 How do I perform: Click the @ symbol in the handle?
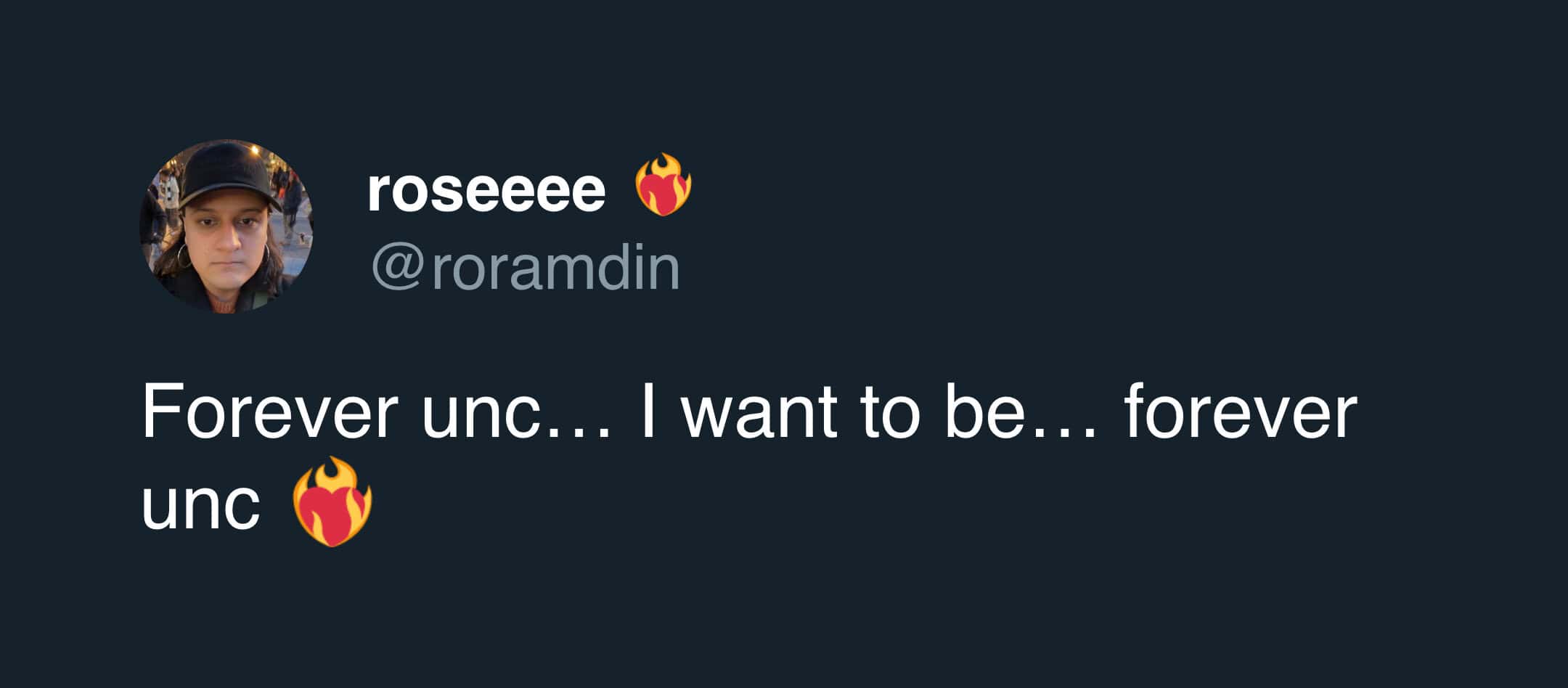(399, 268)
